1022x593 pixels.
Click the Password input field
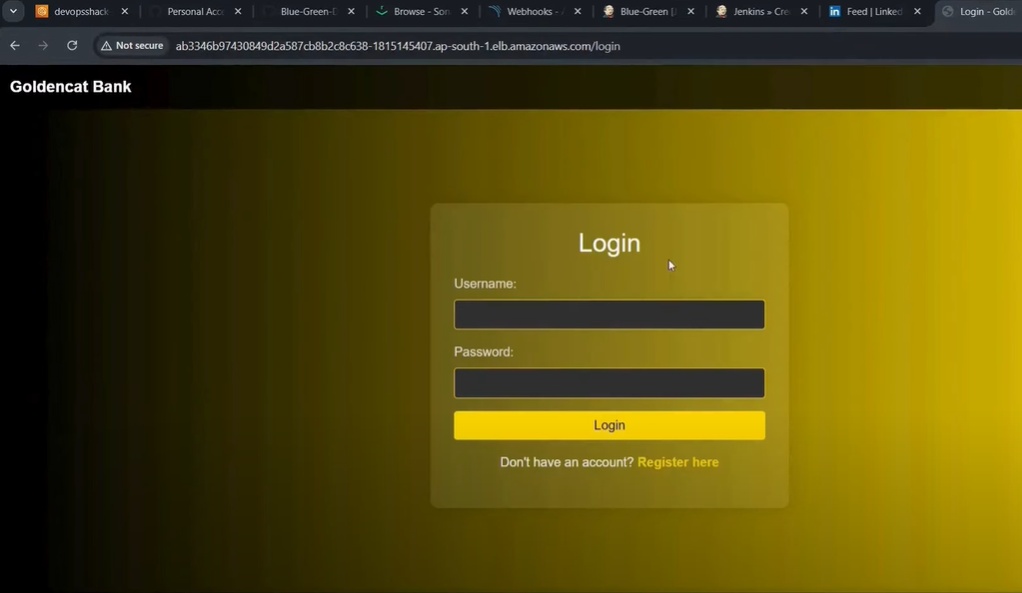click(x=609, y=383)
